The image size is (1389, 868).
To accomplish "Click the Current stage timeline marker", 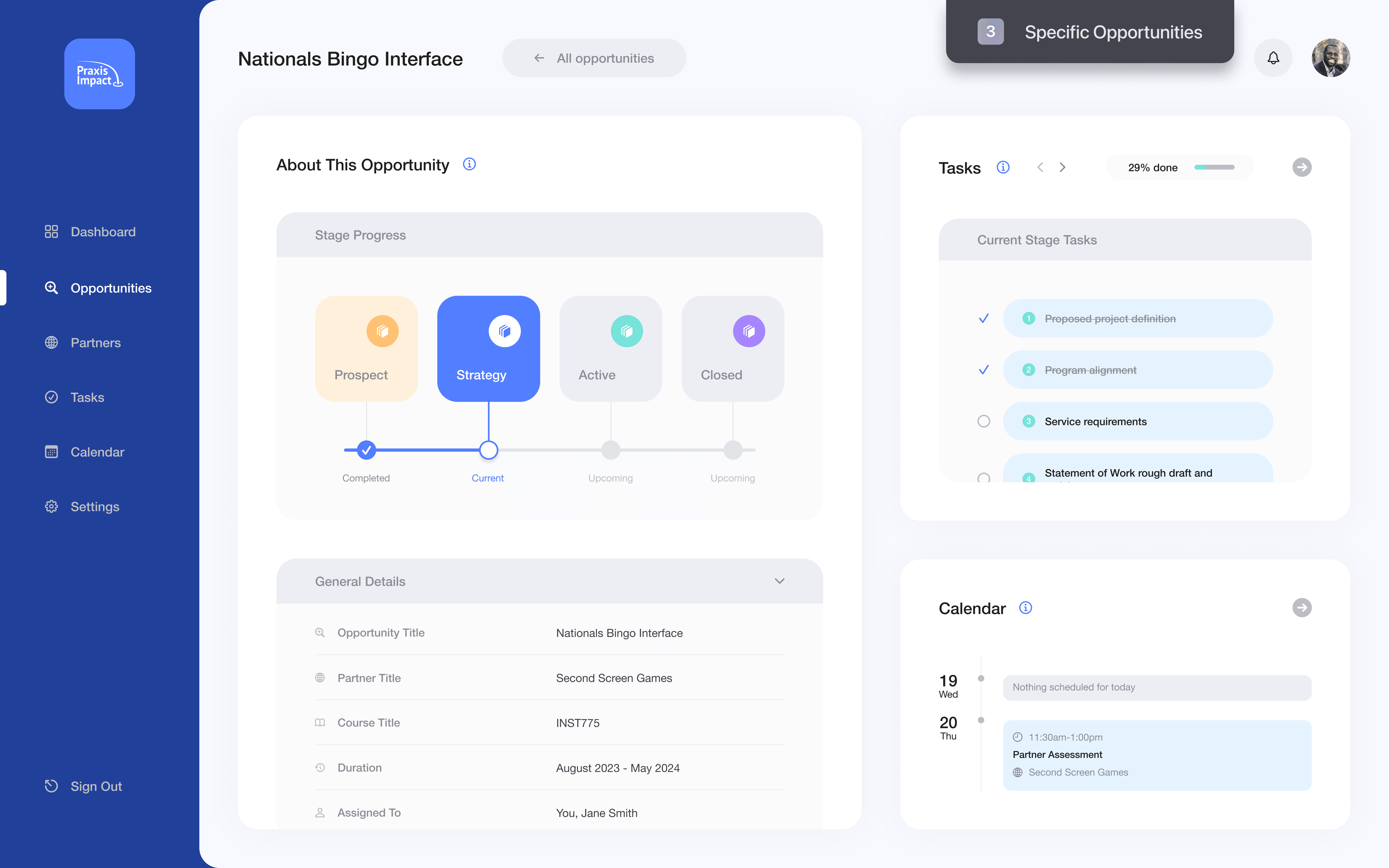I will point(489,450).
